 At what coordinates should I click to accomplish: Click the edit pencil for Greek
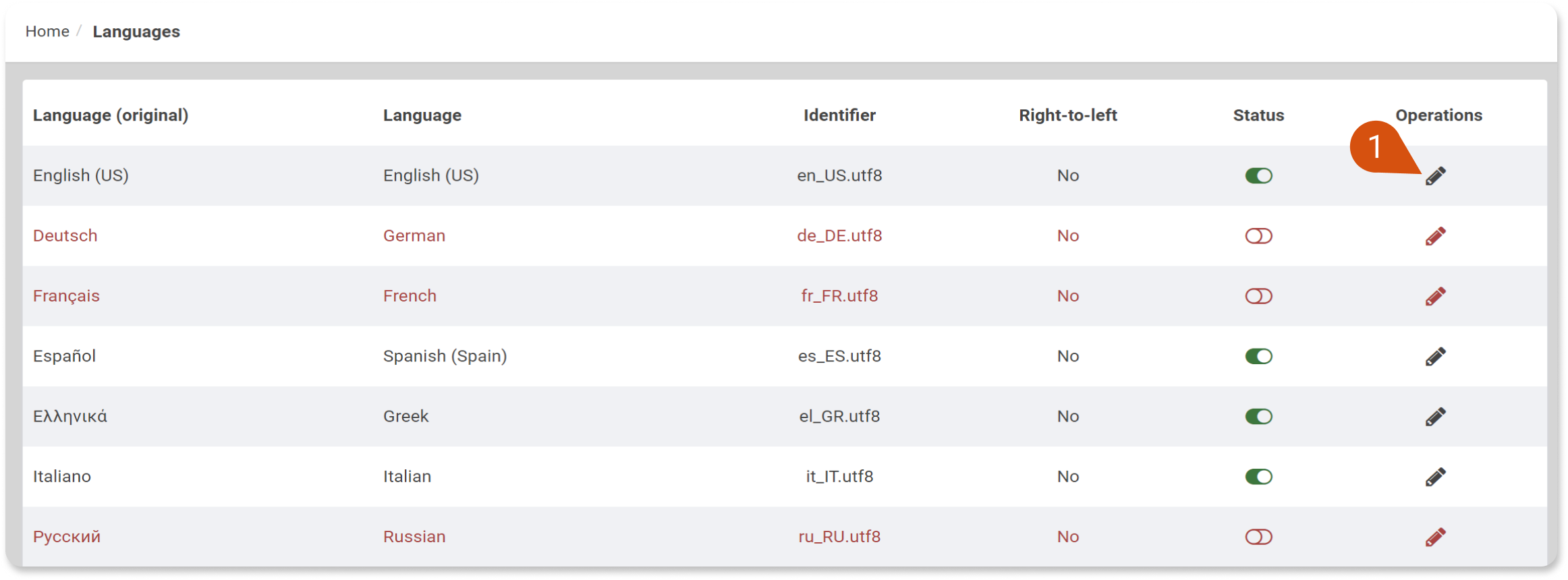click(1435, 416)
